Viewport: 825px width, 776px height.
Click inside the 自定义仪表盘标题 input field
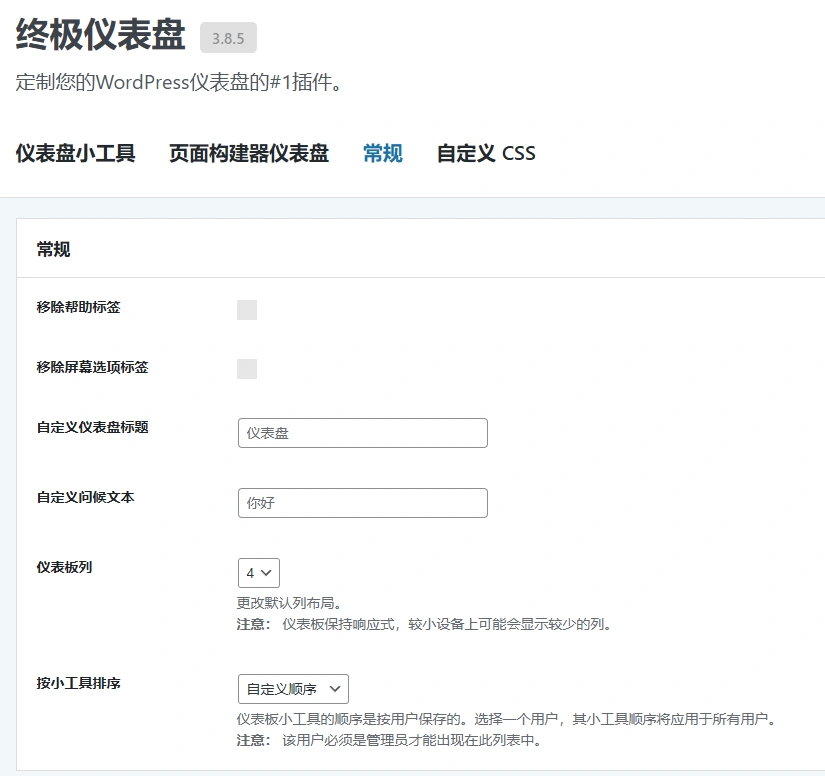tap(362, 432)
